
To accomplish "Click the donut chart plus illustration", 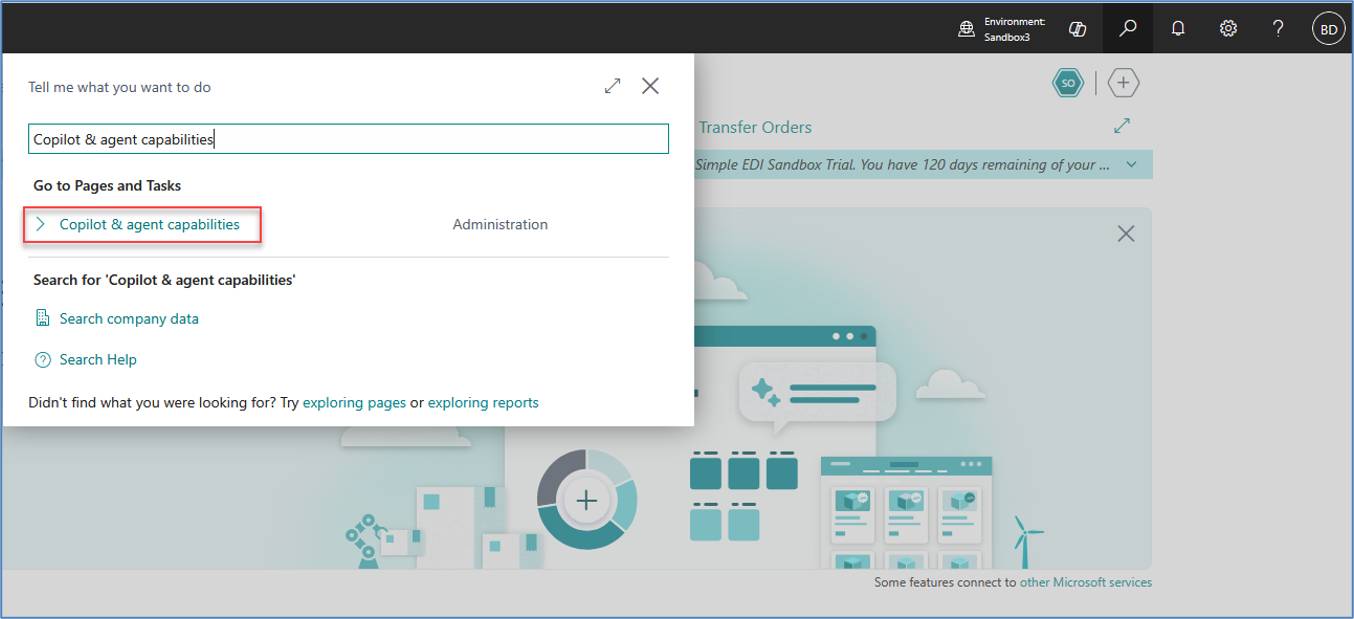I will [x=587, y=500].
